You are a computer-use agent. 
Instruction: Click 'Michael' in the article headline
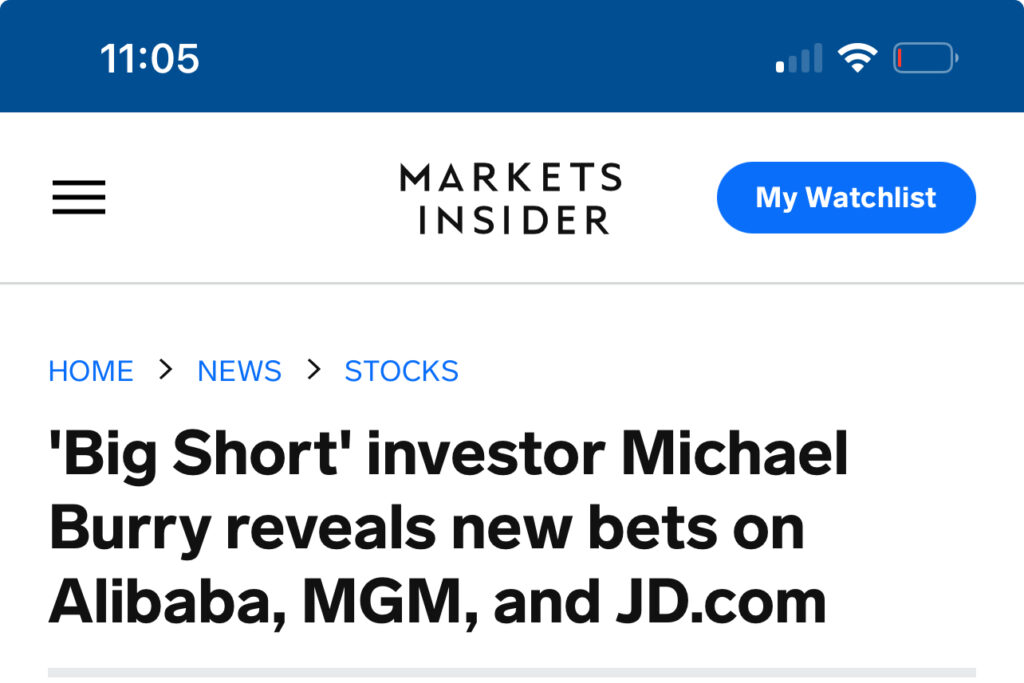point(735,455)
